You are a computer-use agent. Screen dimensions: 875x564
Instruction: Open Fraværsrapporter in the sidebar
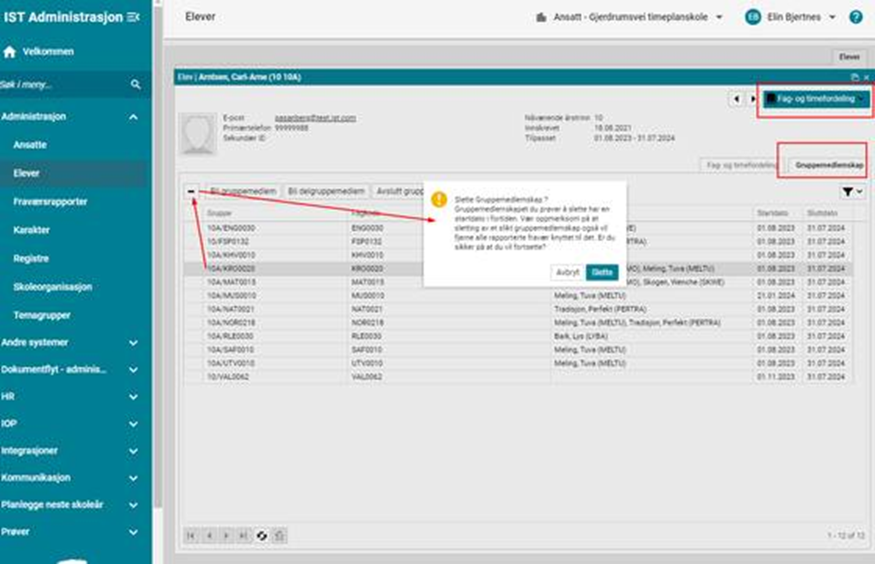(x=50, y=201)
